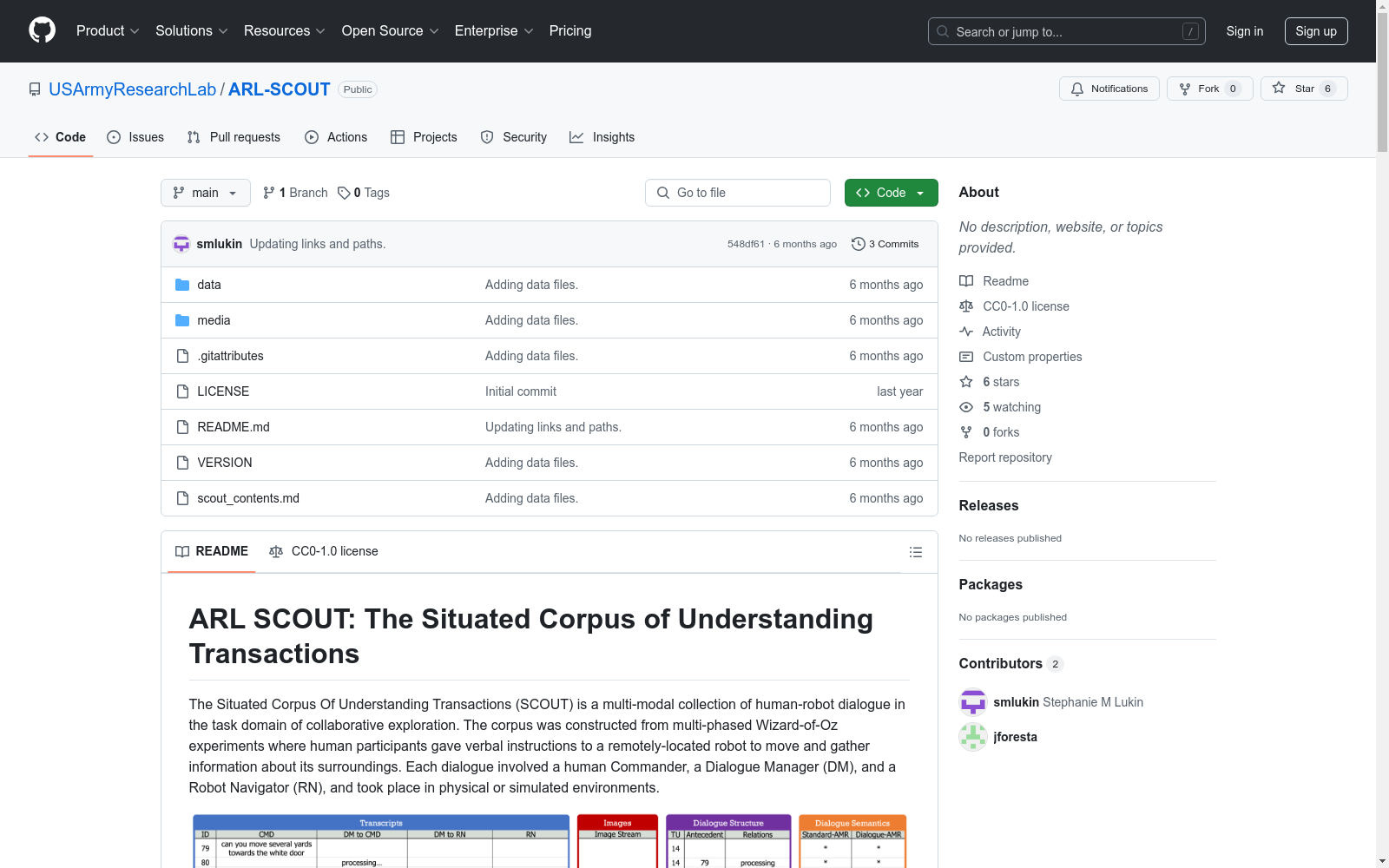Viewport: 1389px width, 868px height.
Task: Click the Search or jump to field
Action: pos(1067,31)
